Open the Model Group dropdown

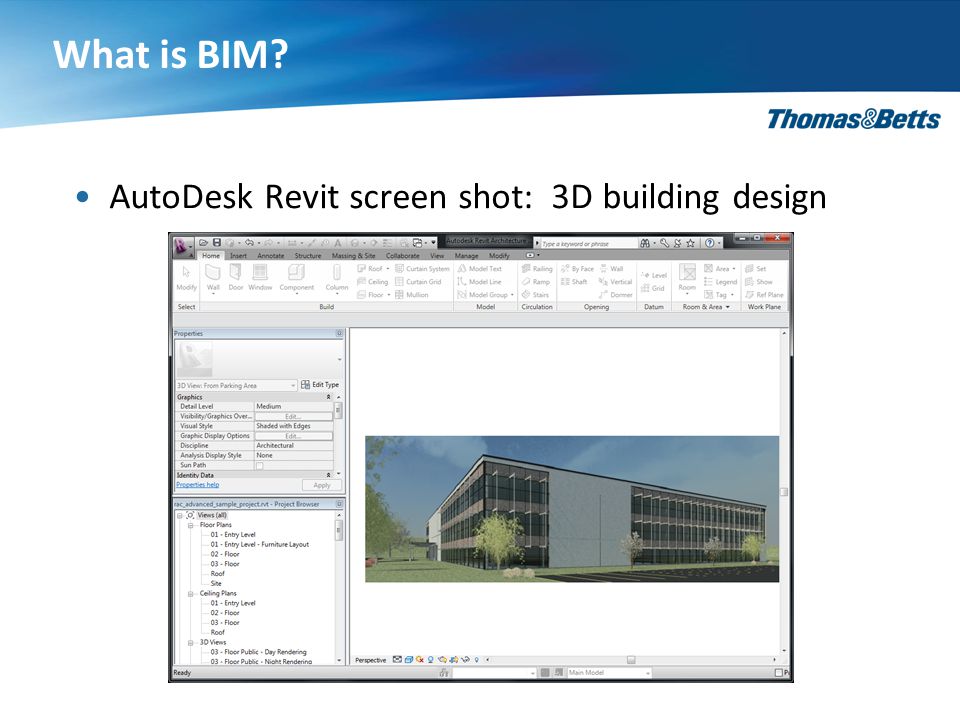512,294
